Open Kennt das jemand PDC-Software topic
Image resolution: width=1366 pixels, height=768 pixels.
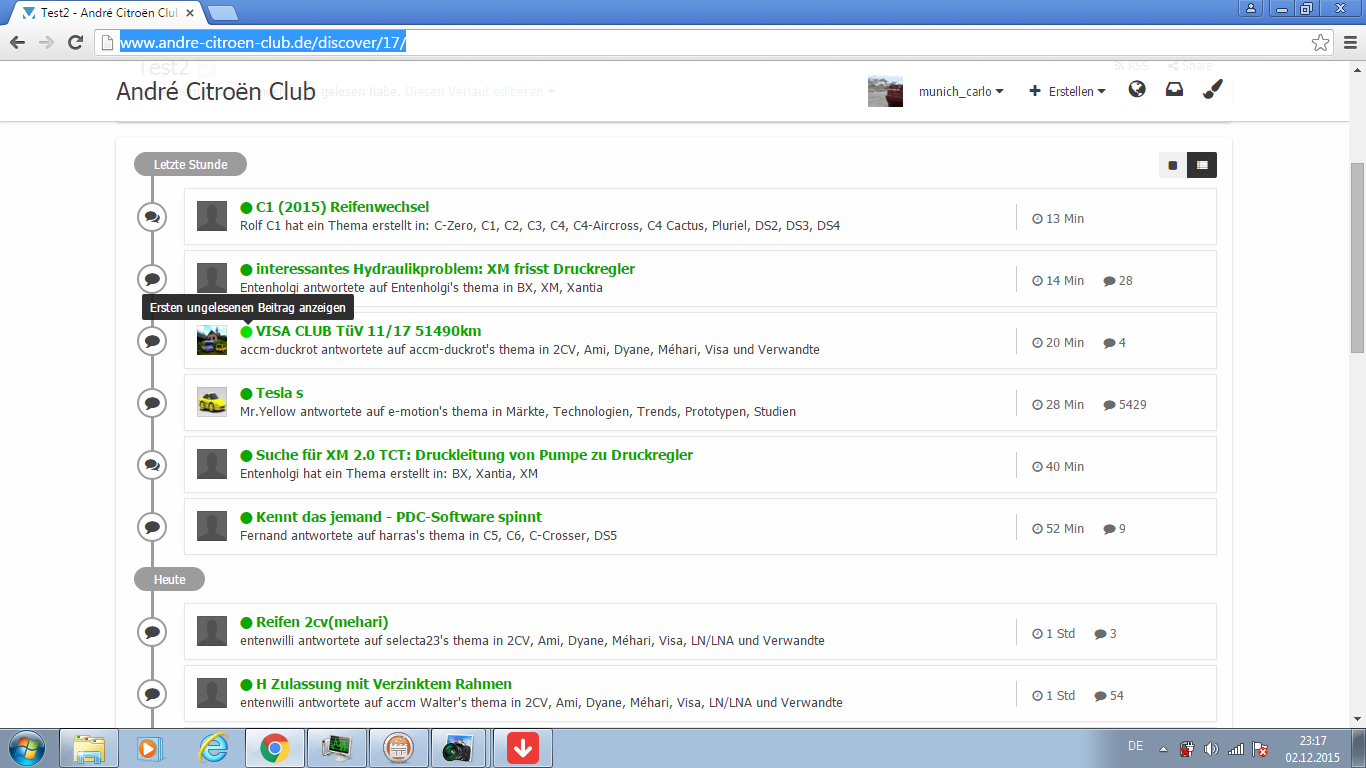[399, 517]
